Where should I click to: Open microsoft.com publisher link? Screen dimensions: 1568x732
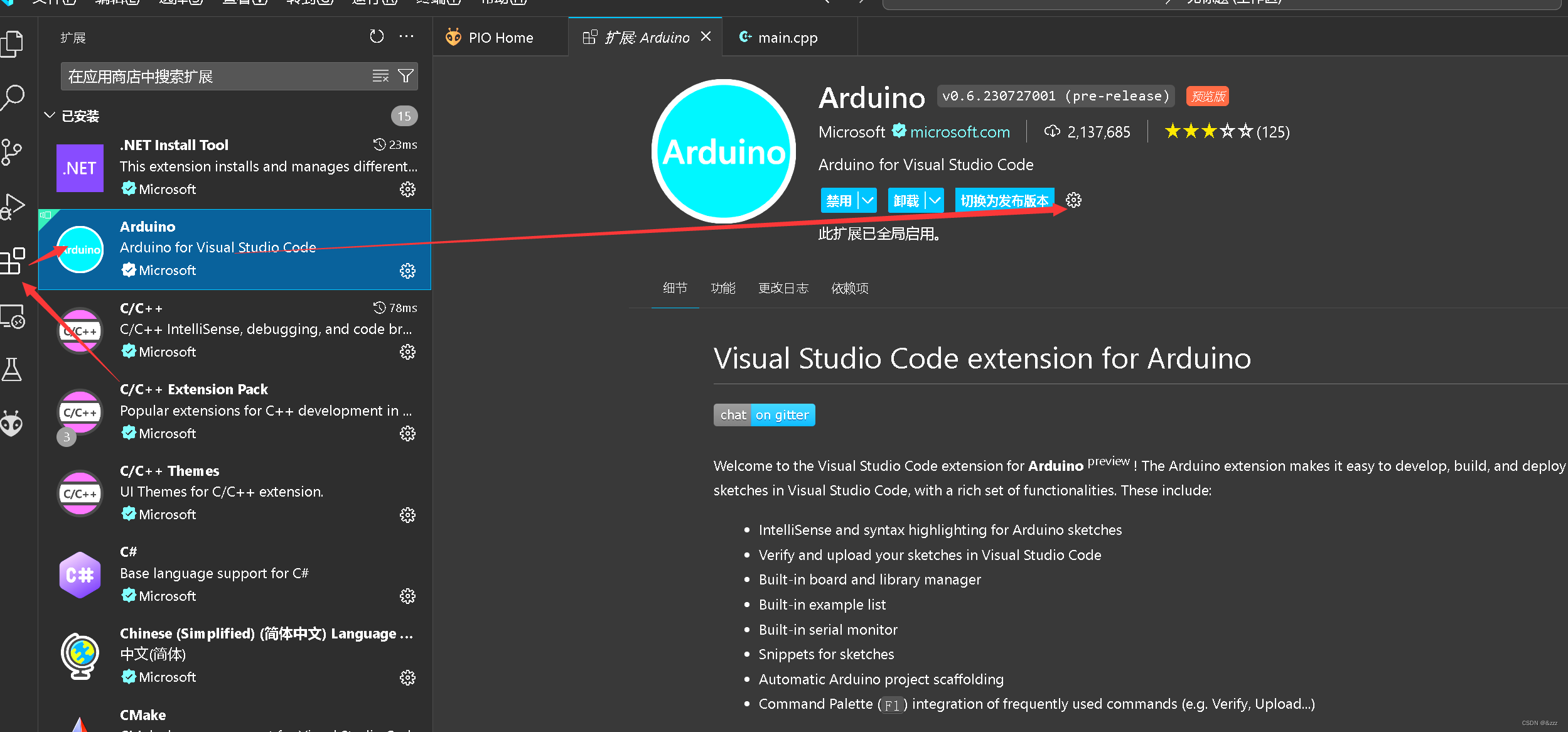click(x=960, y=132)
